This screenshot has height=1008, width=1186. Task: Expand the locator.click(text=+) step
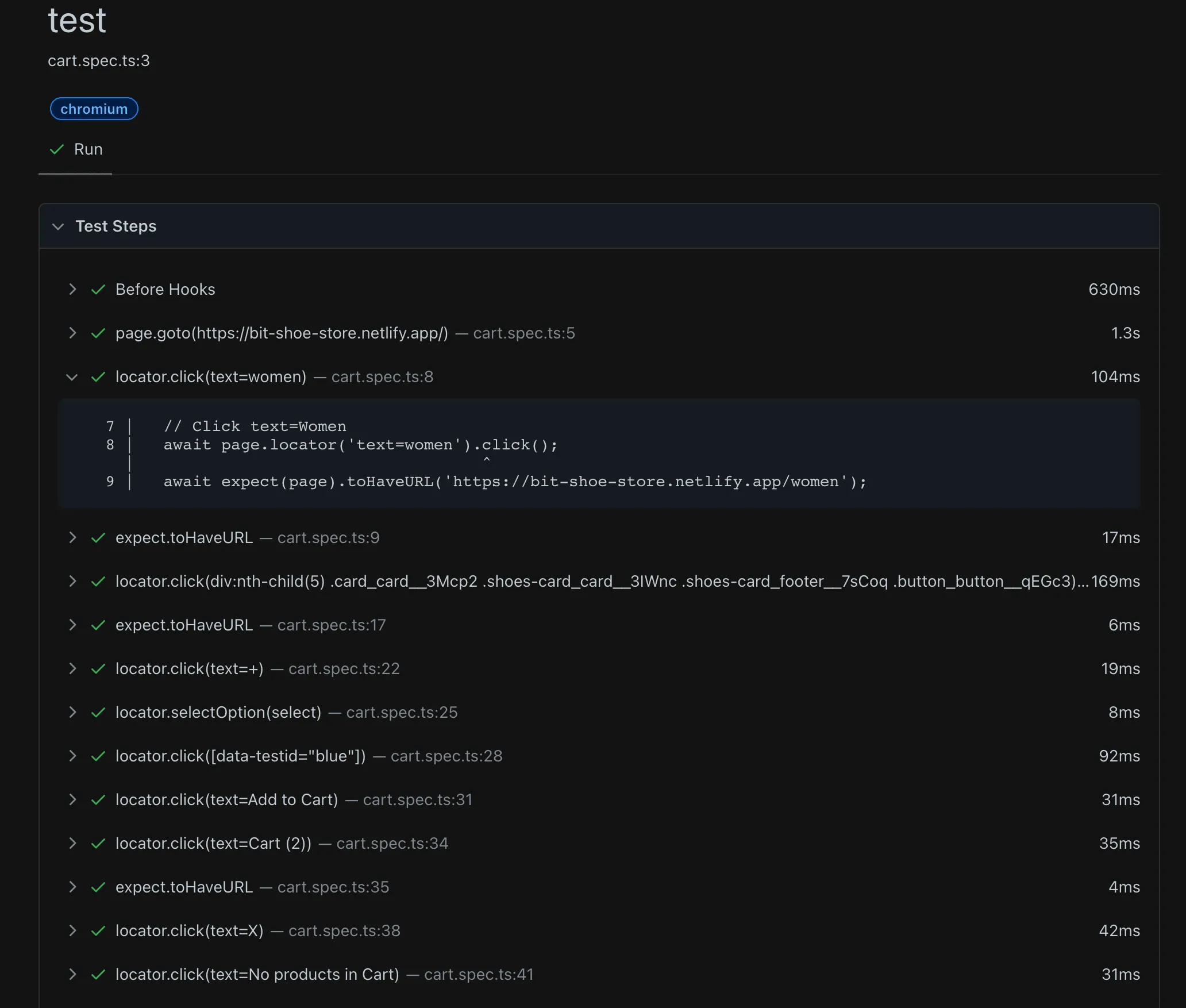pos(72,668)
